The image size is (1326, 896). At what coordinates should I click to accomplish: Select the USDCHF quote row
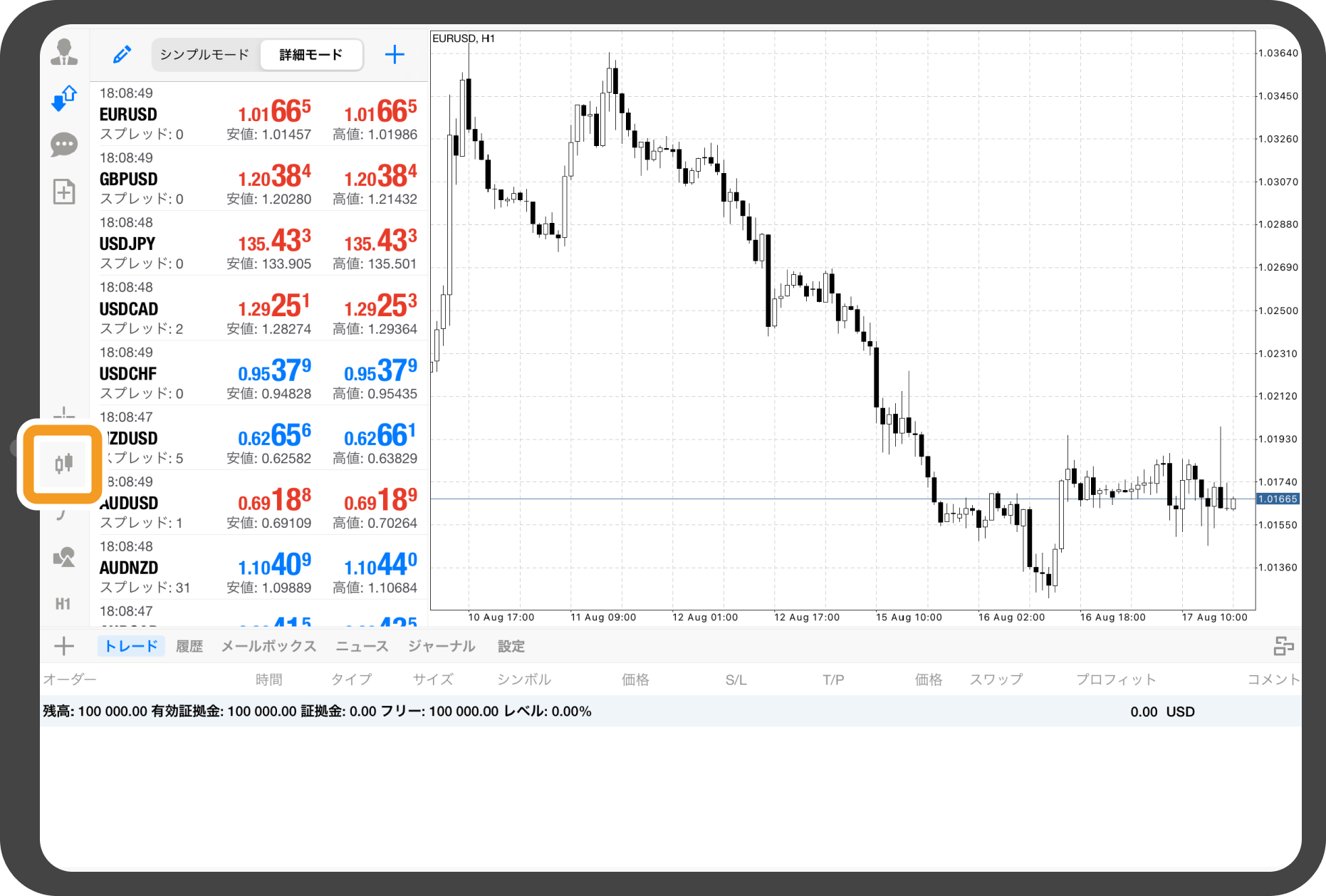click(259, 373)
